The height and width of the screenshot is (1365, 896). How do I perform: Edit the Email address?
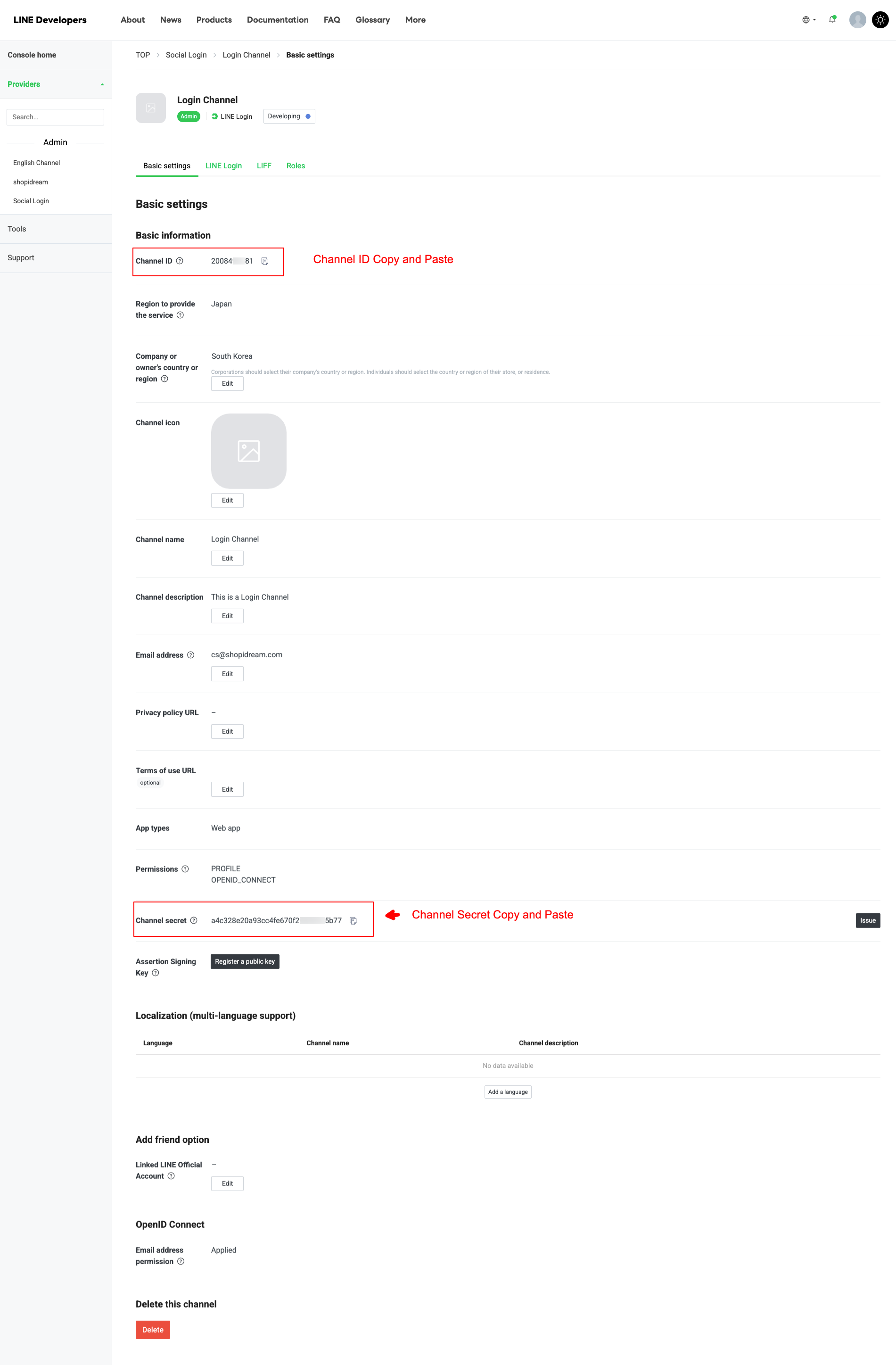tap(228, 674)
